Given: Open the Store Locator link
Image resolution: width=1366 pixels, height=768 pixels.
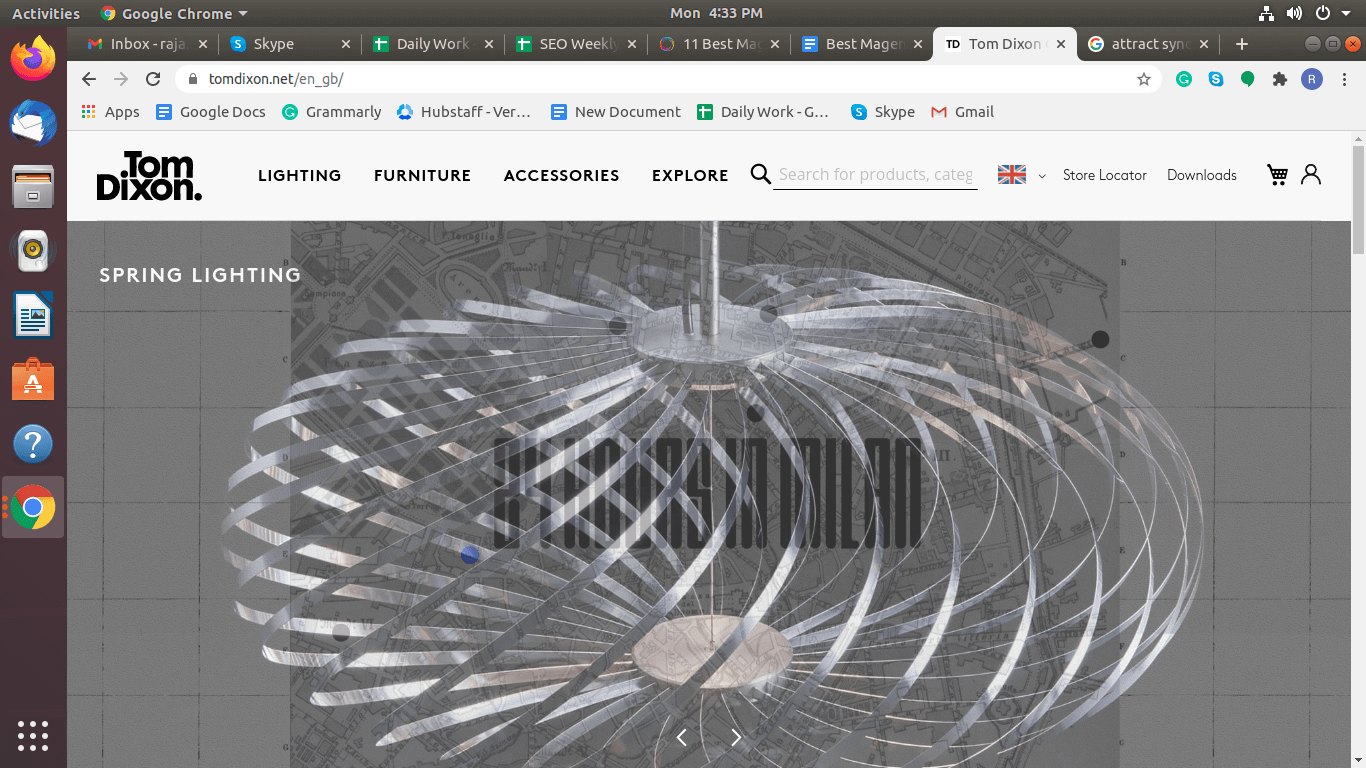Looking at the screenshot, I should coord(1105,175).
